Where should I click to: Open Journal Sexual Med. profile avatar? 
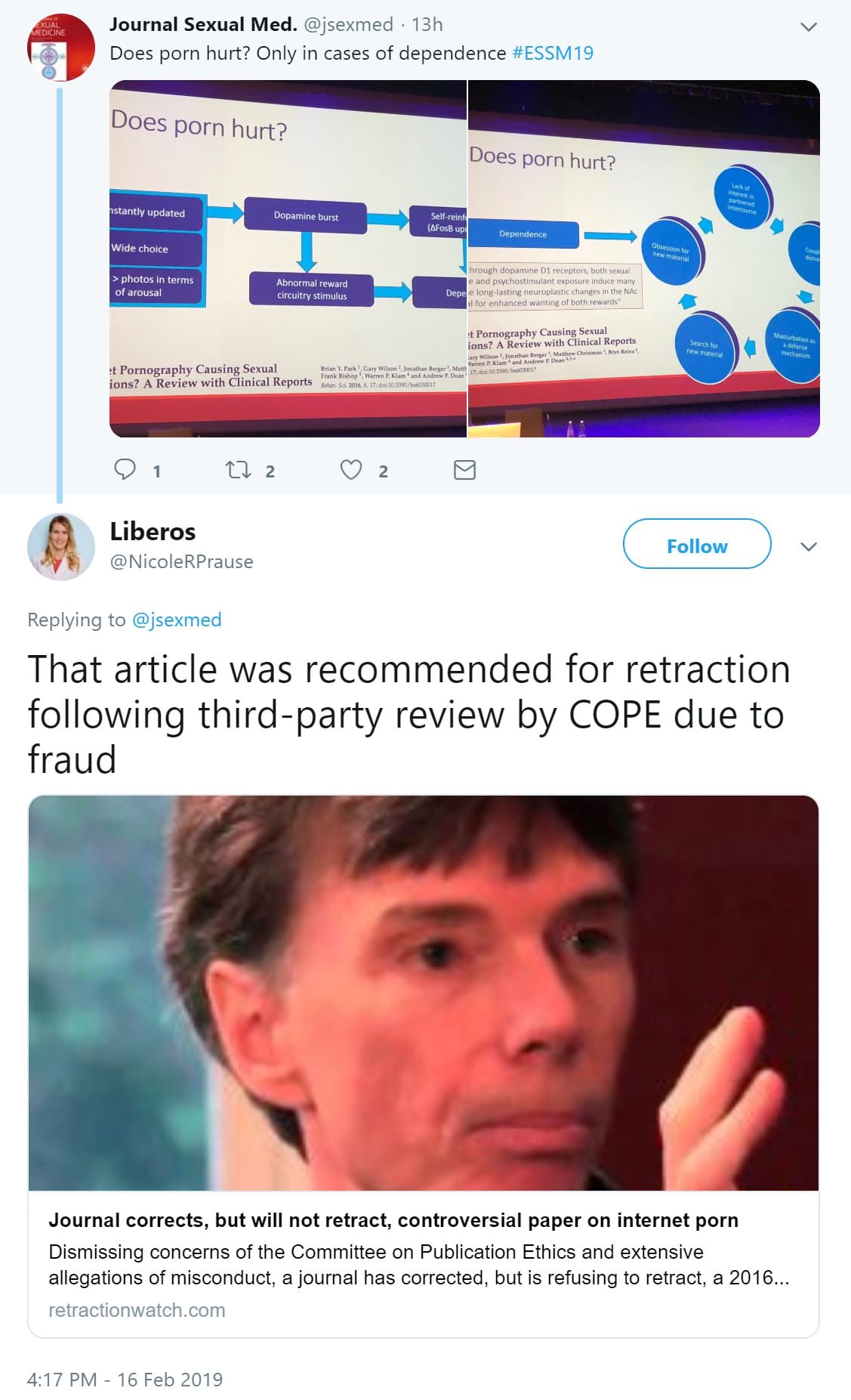pyautogui.click(x=60, y=47)
